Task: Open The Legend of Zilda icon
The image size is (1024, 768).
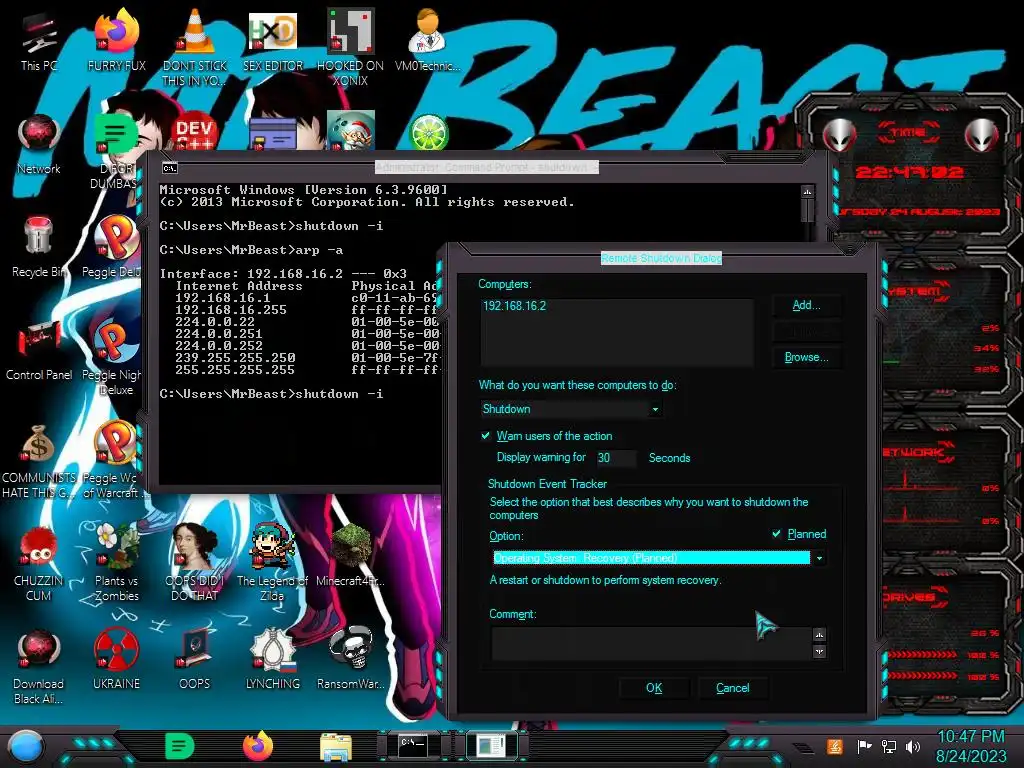Action: 272,563
